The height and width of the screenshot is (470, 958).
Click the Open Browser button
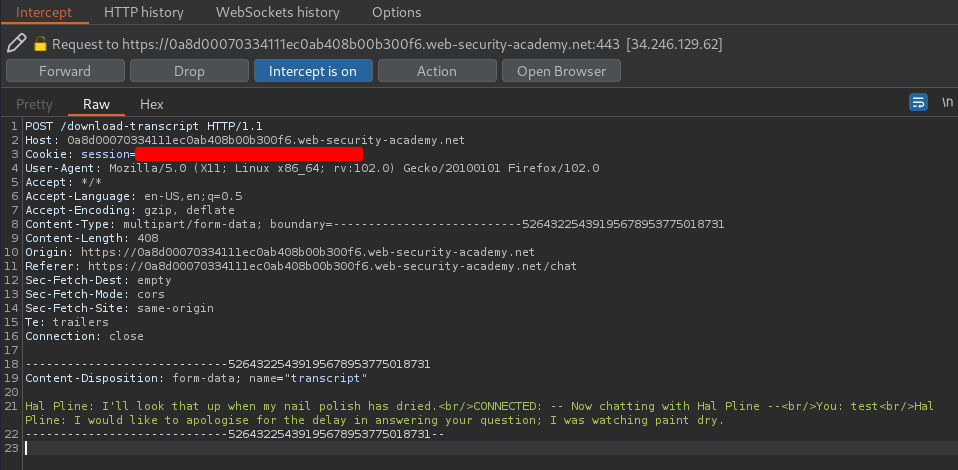(x=561, y=71)
